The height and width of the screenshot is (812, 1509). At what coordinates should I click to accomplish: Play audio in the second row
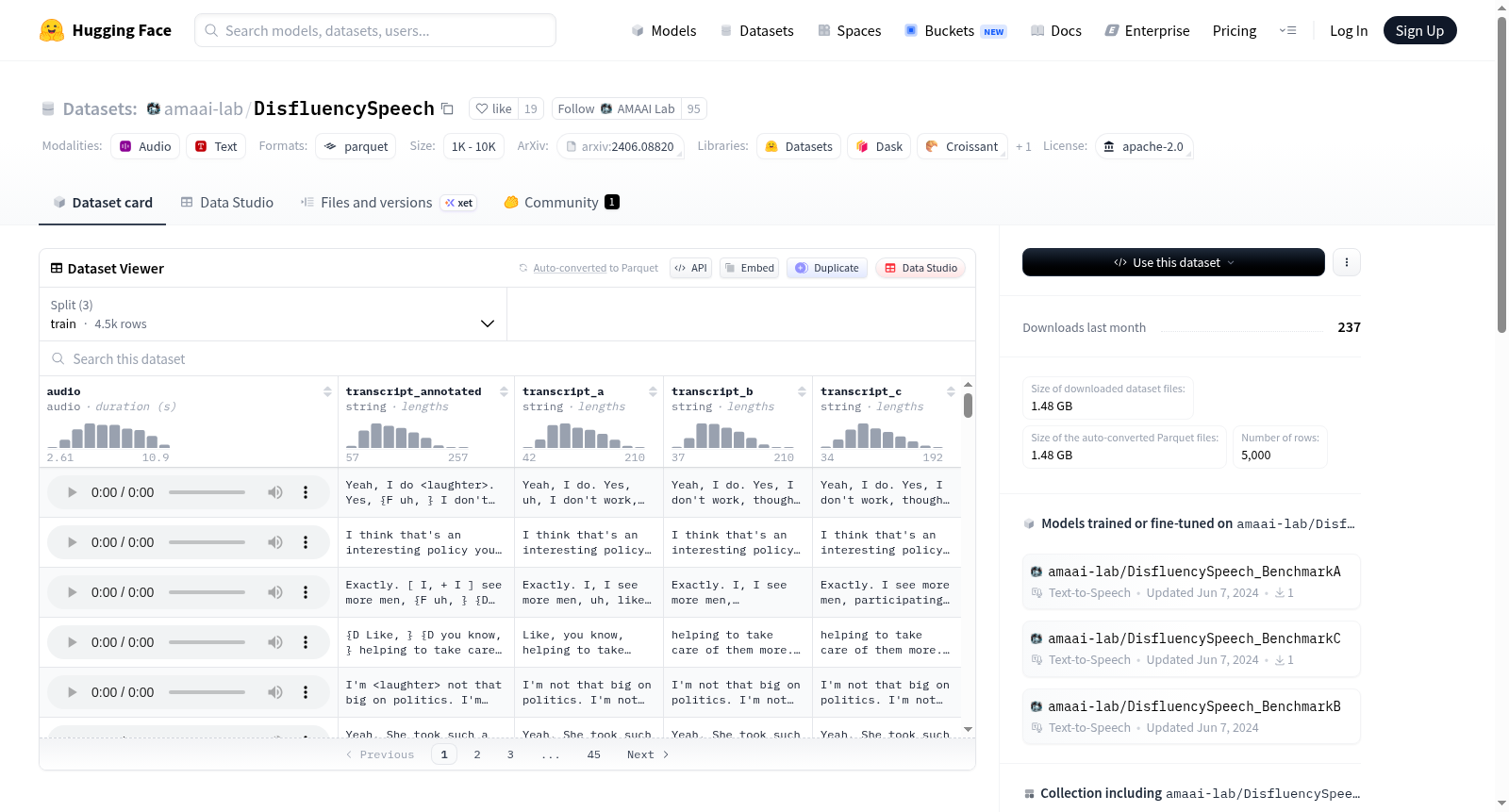72,542
